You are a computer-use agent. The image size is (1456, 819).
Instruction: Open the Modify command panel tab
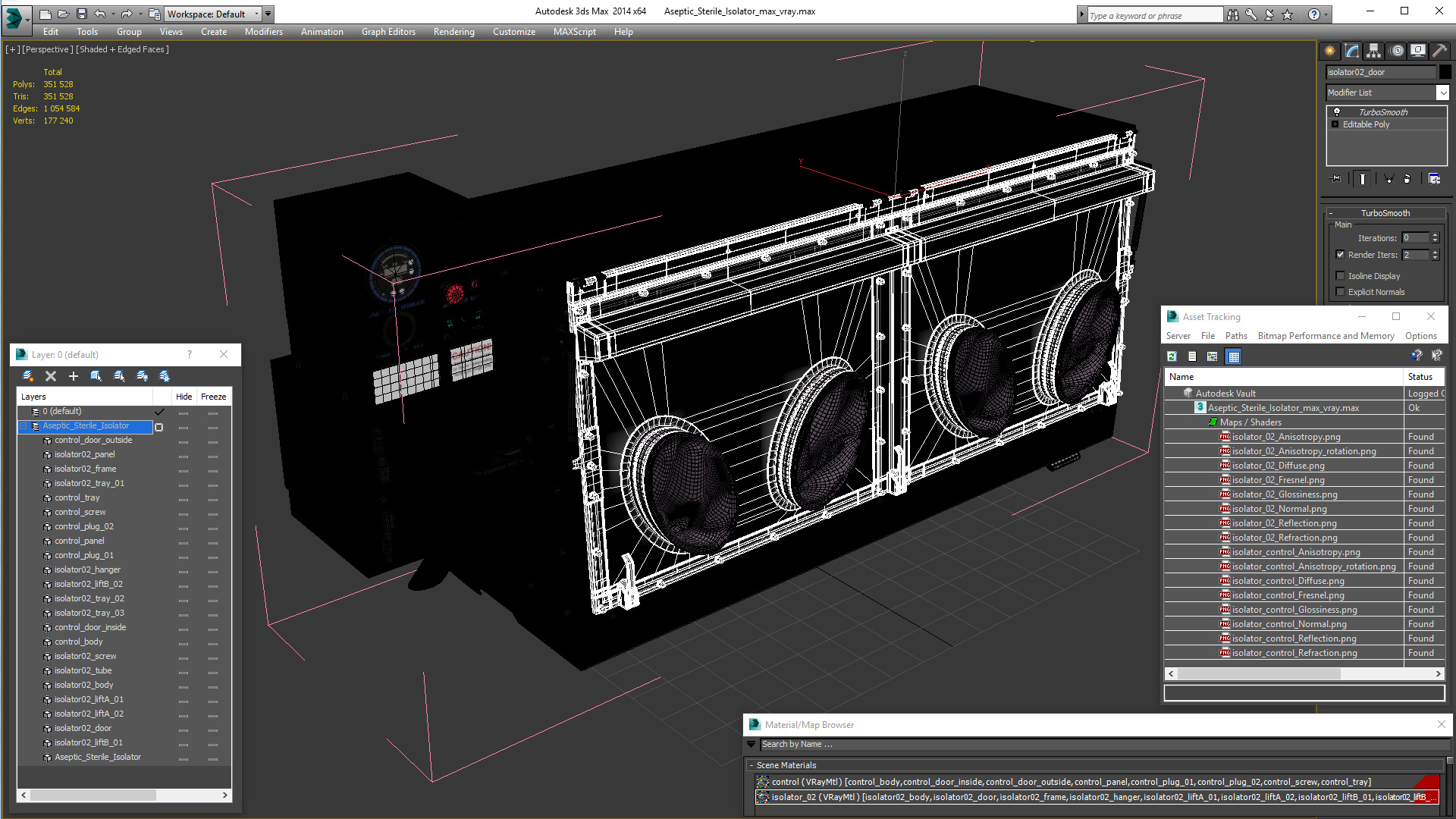point(1352,51)
